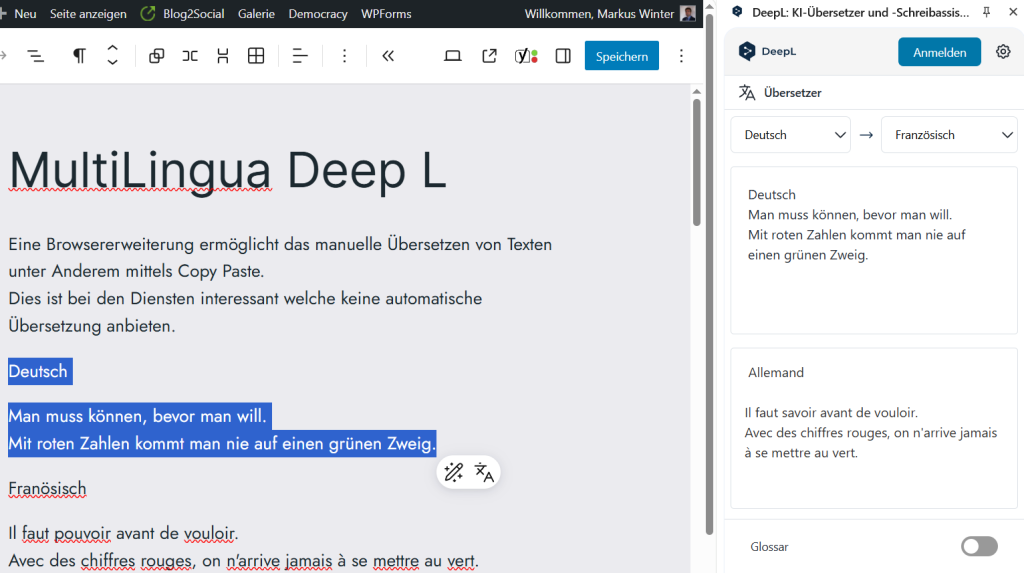The width and height of the screenshot is (1024, 573).
Task: Click into the DeepL source text box
Action: tap(874, 250)
